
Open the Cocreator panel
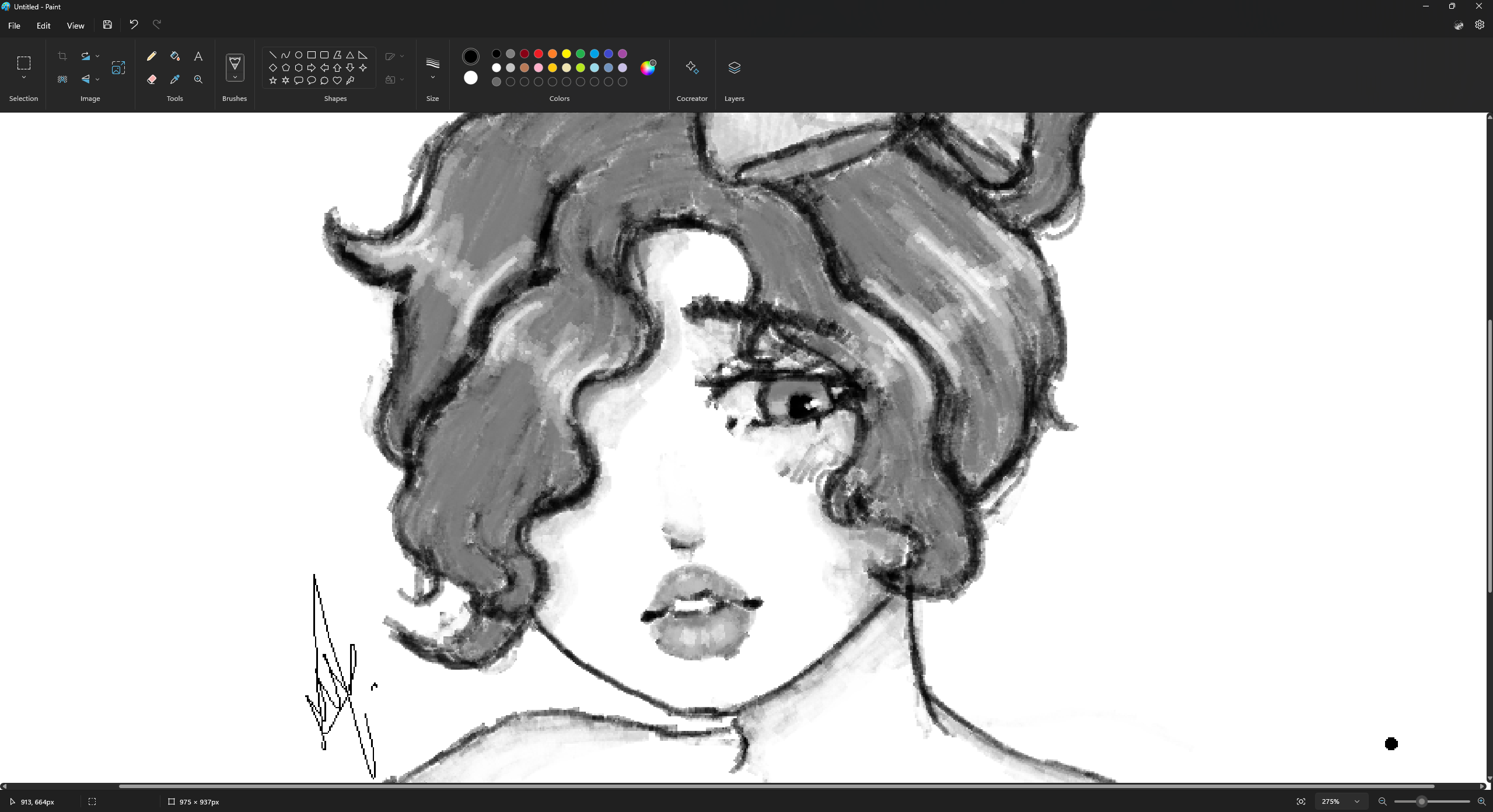692,68
